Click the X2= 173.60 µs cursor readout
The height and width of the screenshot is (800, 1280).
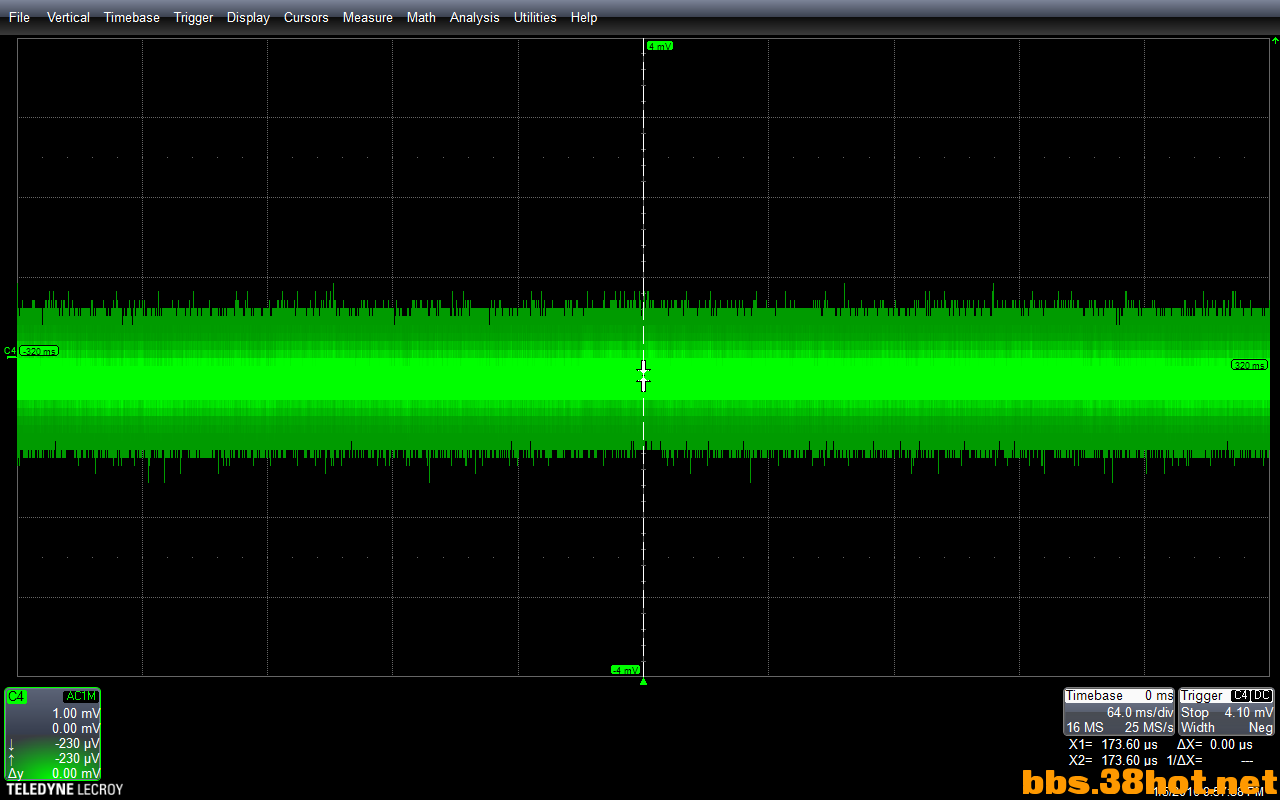(1113, 760)
